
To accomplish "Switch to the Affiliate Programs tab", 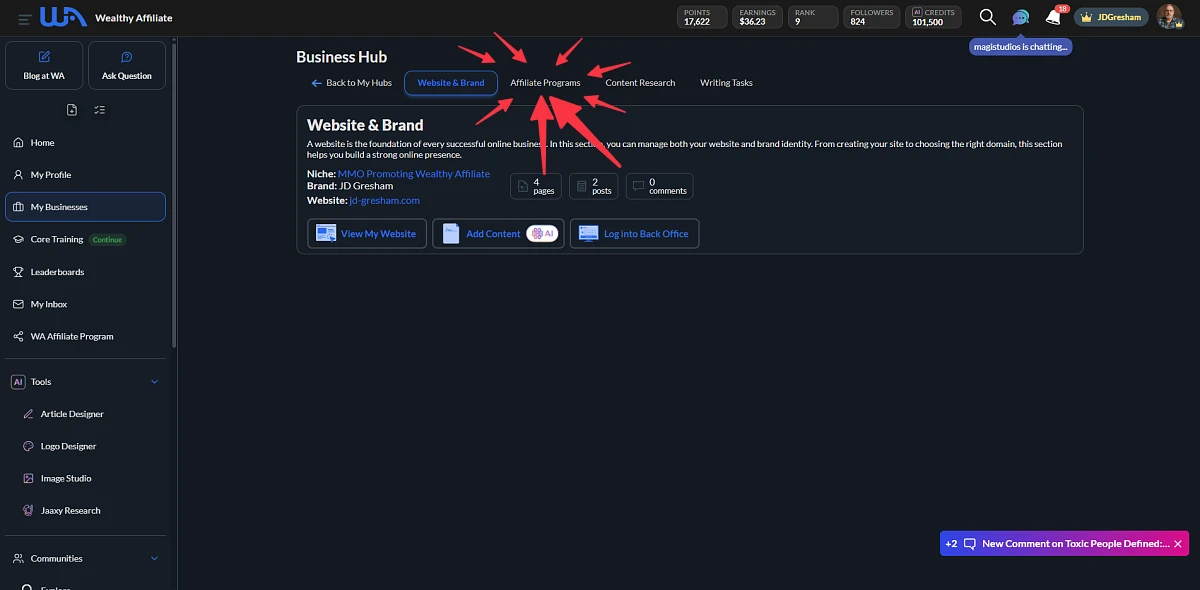I will (x=545, y=83).
